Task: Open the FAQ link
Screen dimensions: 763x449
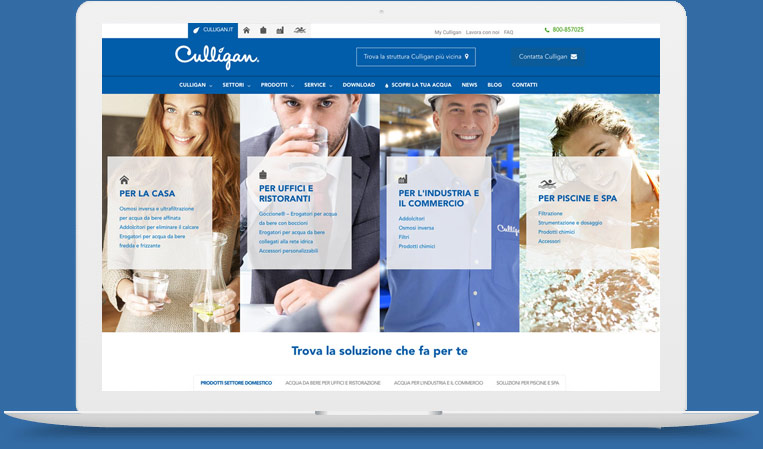Action: pos(509,32)
